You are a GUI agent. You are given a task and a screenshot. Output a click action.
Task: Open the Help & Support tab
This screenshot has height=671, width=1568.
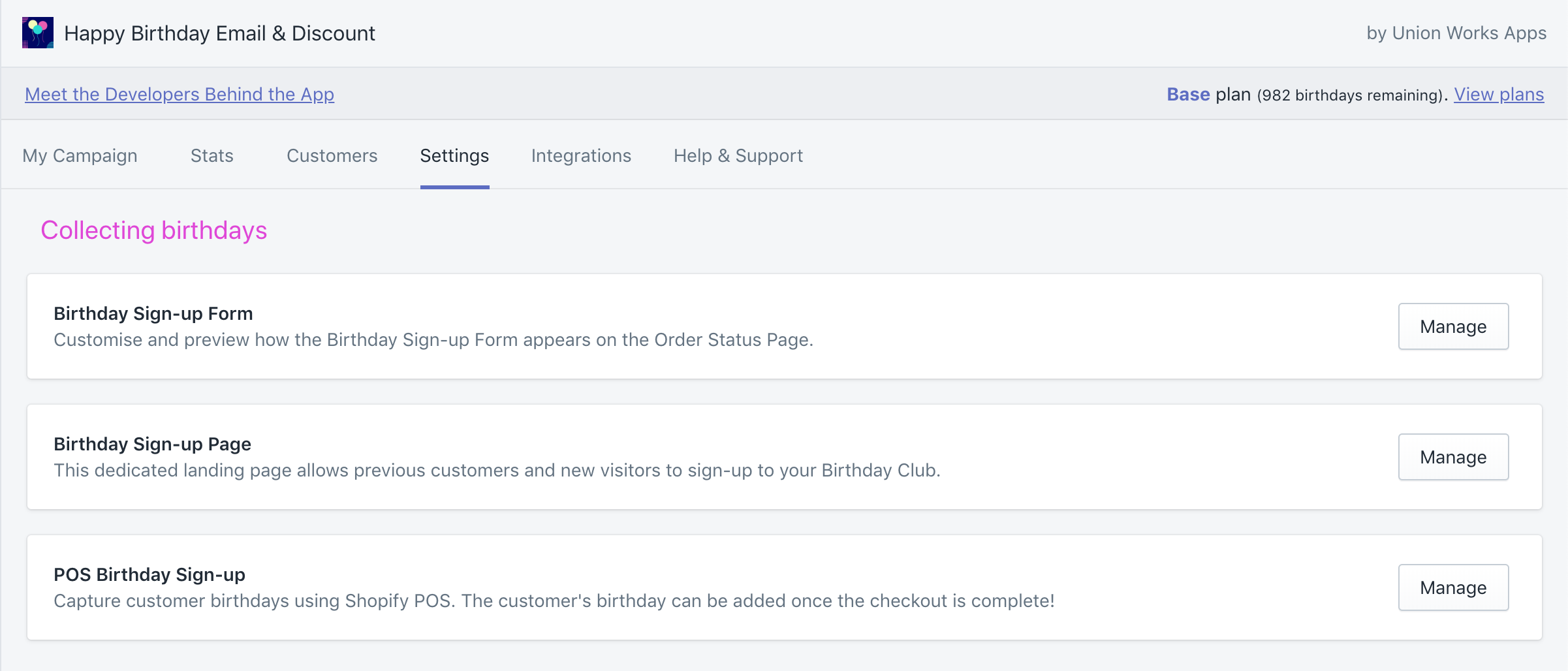click(738, 155)
